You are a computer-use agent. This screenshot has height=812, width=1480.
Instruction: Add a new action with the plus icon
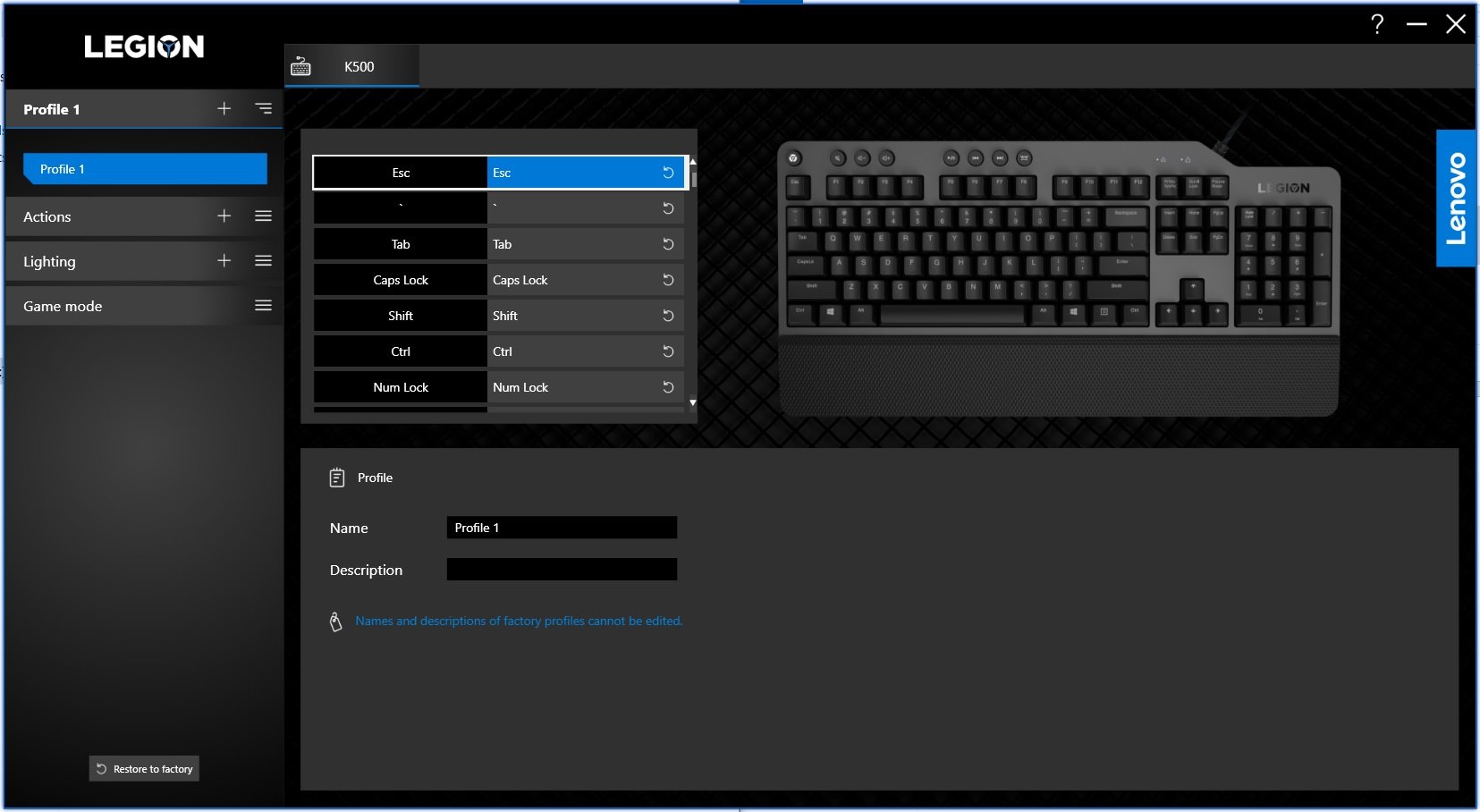[224, 216]
